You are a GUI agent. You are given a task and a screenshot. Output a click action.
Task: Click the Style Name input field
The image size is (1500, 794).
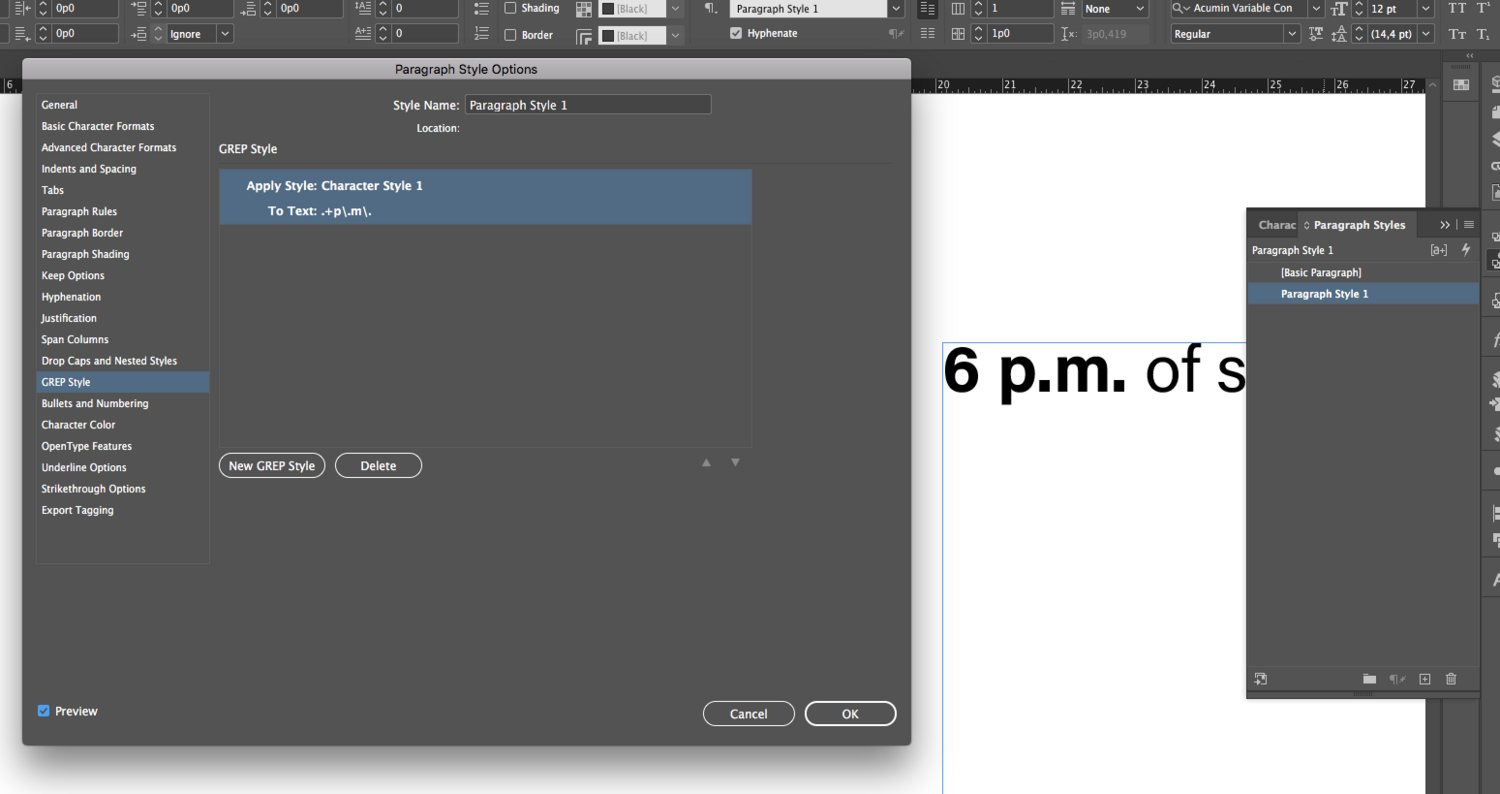(588, 105)
